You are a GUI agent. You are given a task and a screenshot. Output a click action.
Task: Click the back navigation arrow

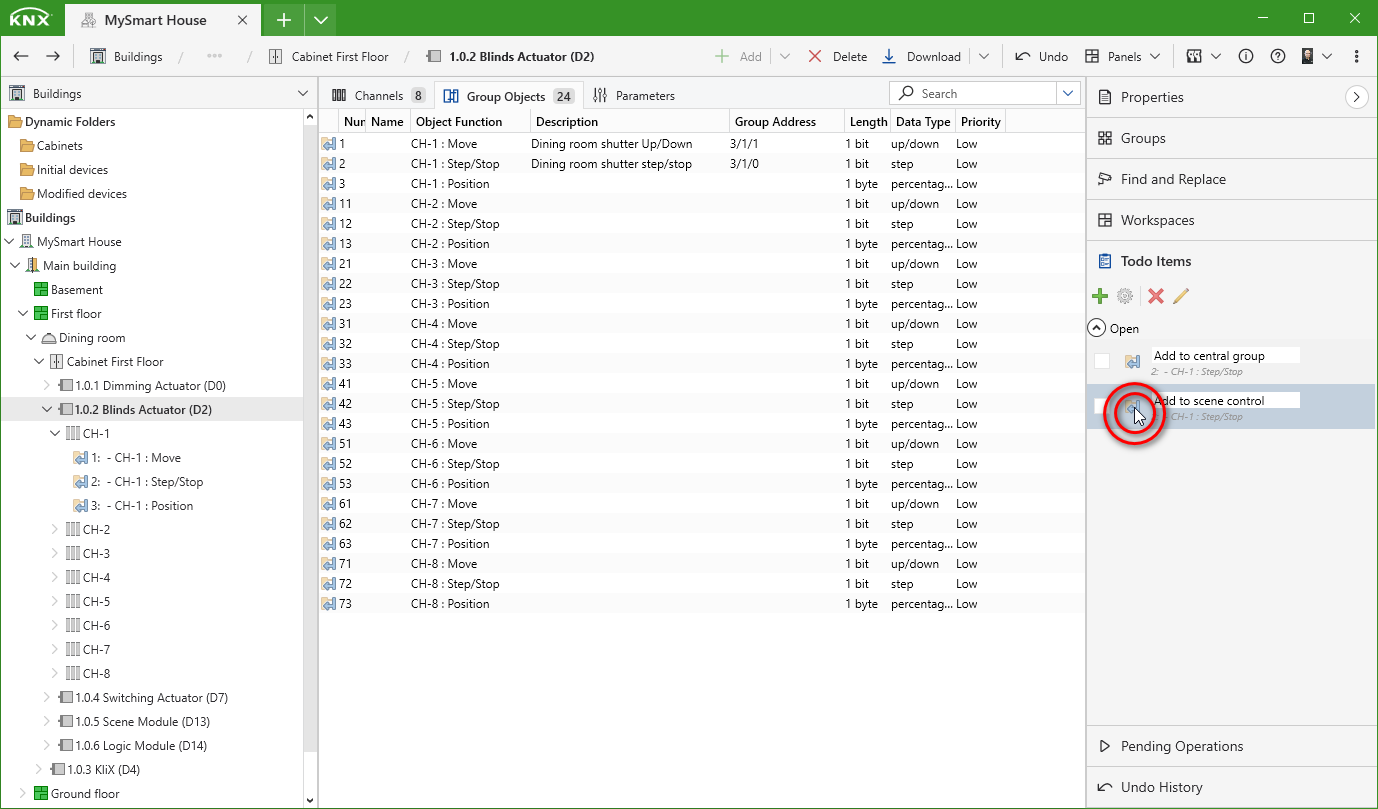tap(21, 57)
